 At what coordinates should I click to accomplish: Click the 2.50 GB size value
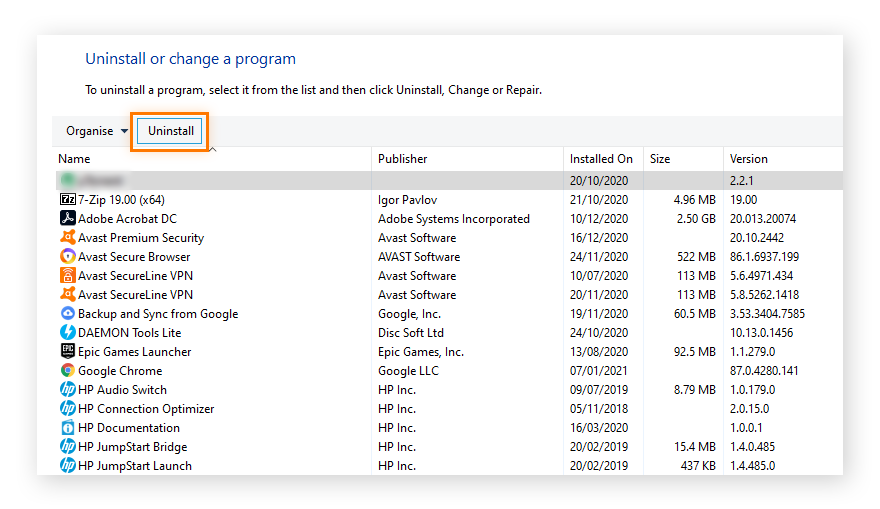[696, 219]
